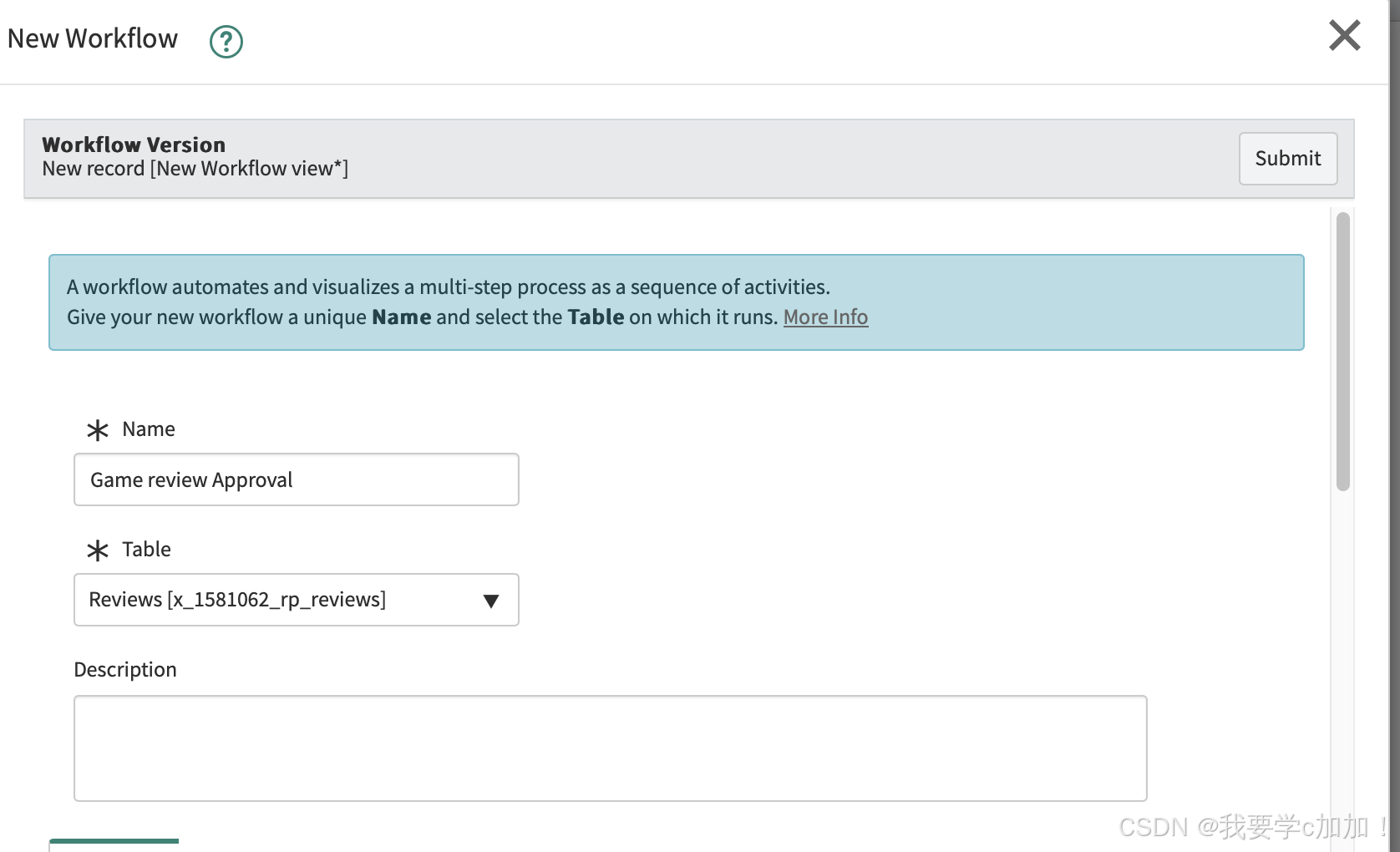
Task: Click the New Workflow view record text
Action: click(195, 169)
